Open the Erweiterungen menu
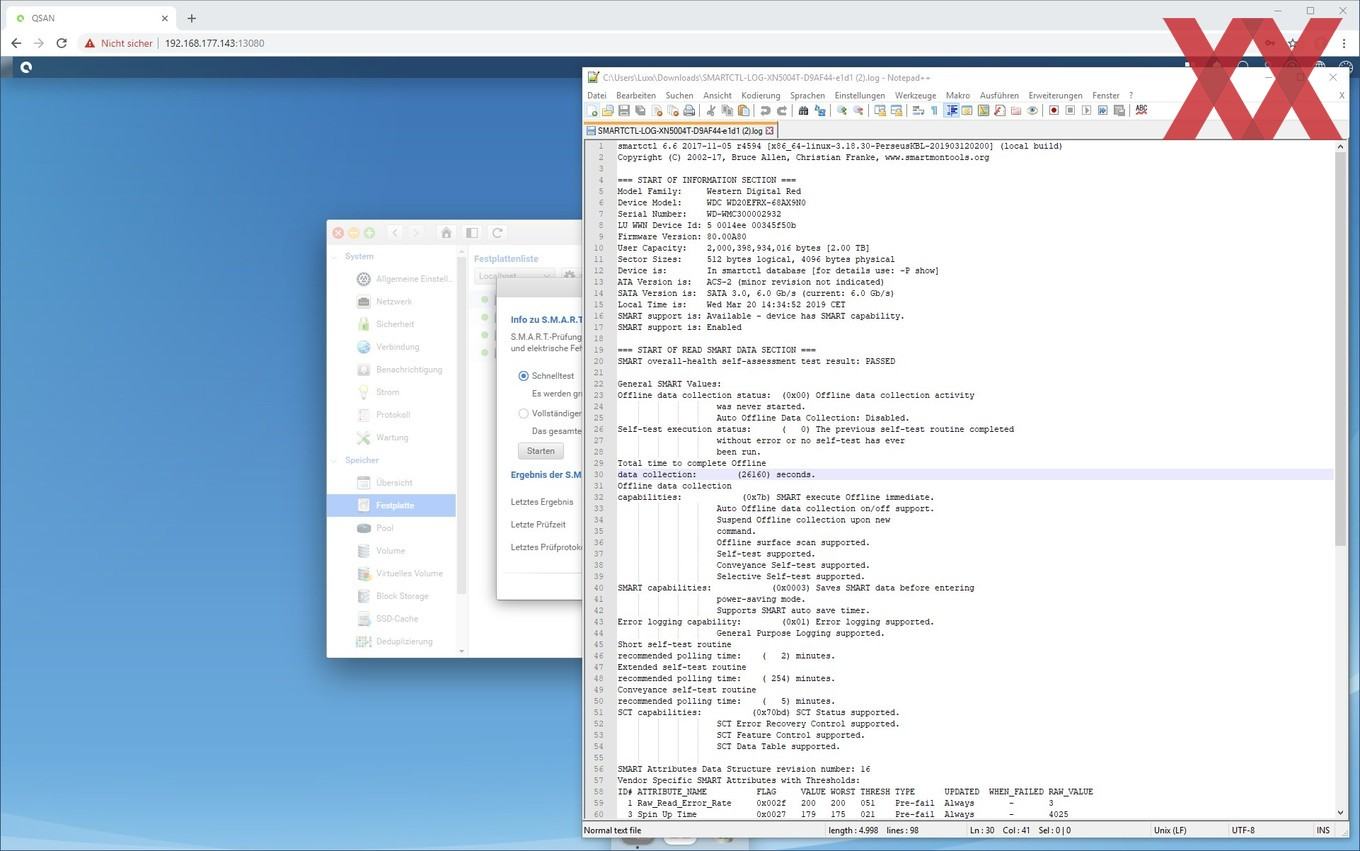1360x851 pixels. click(1055, 95)
